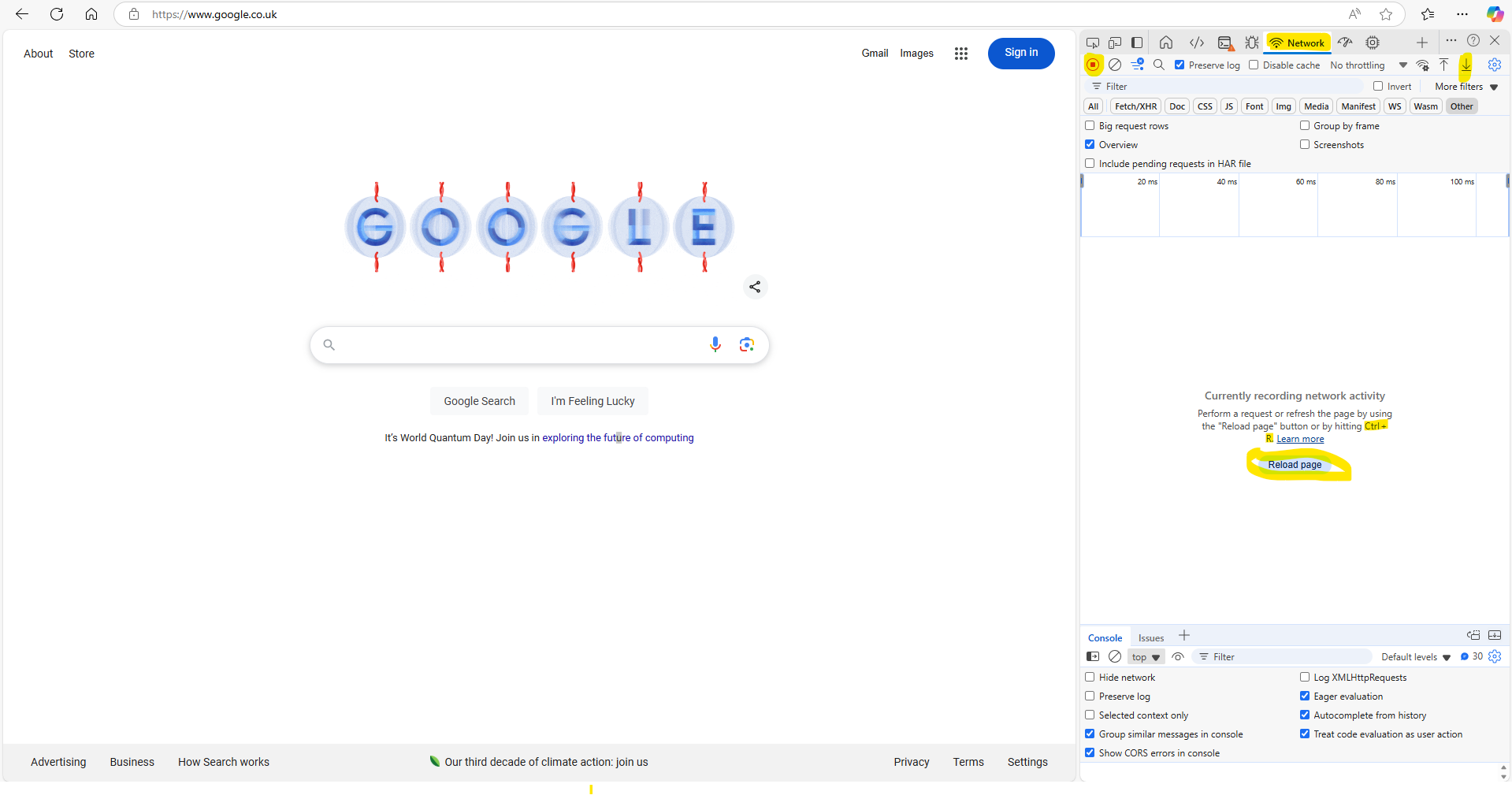Toggle device emulation mode
The height and width of the screenshot is (795, 1512).
1115,43
